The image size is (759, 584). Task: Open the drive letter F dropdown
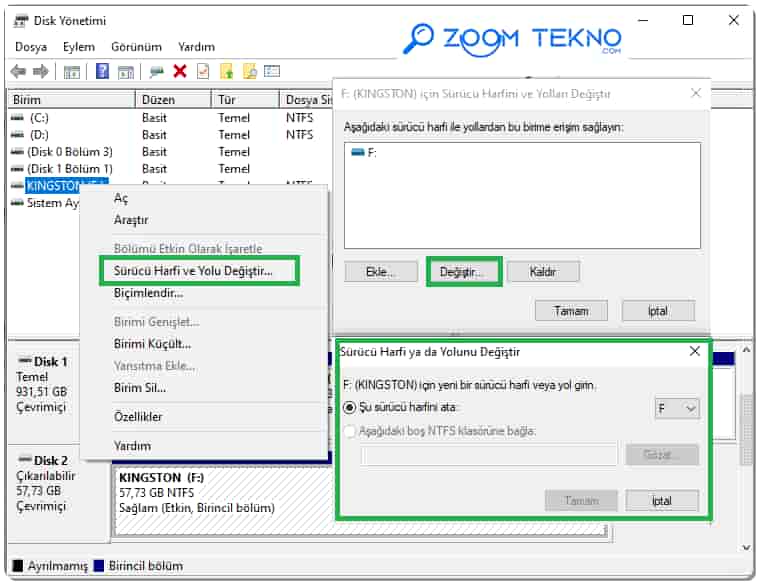tap(677, 408)
